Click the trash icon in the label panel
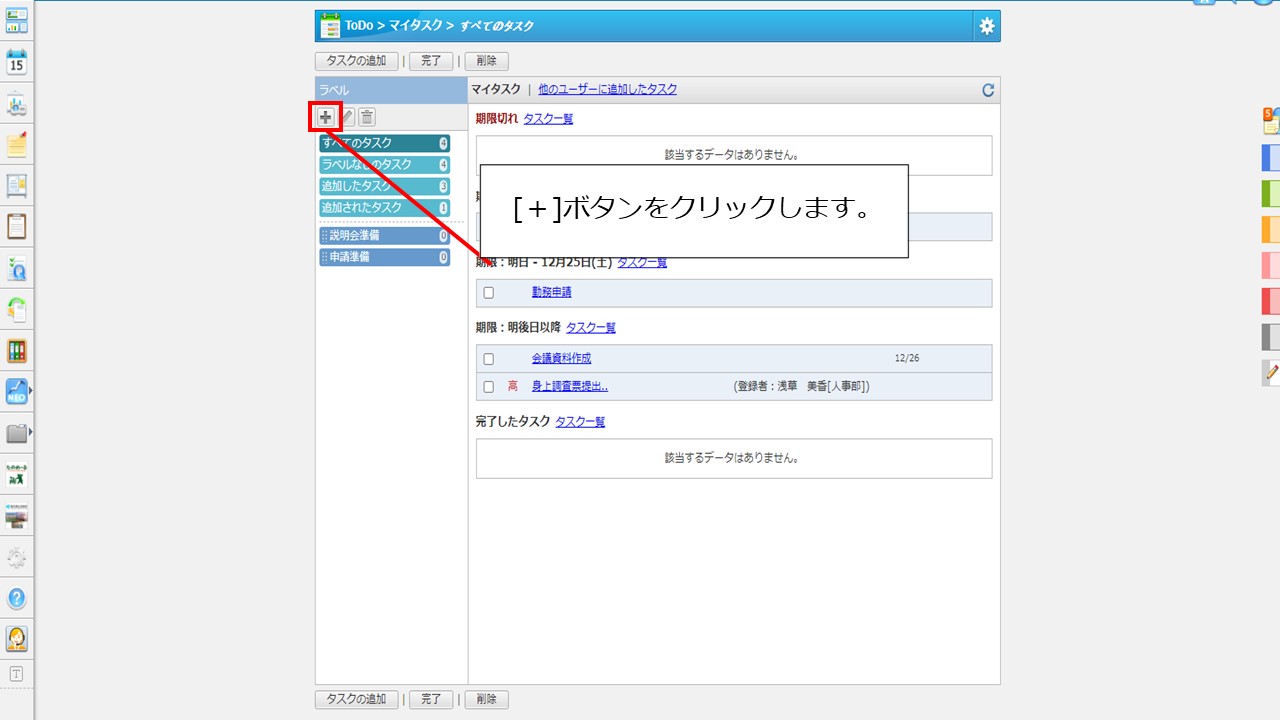 [x=367, y=117]
